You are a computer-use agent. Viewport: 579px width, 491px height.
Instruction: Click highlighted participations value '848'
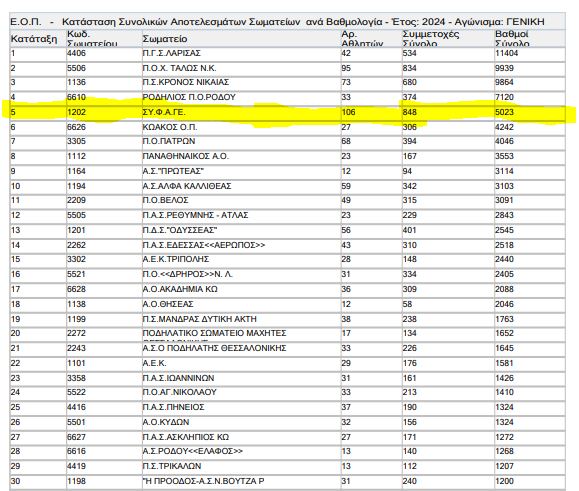coord(410,112)
